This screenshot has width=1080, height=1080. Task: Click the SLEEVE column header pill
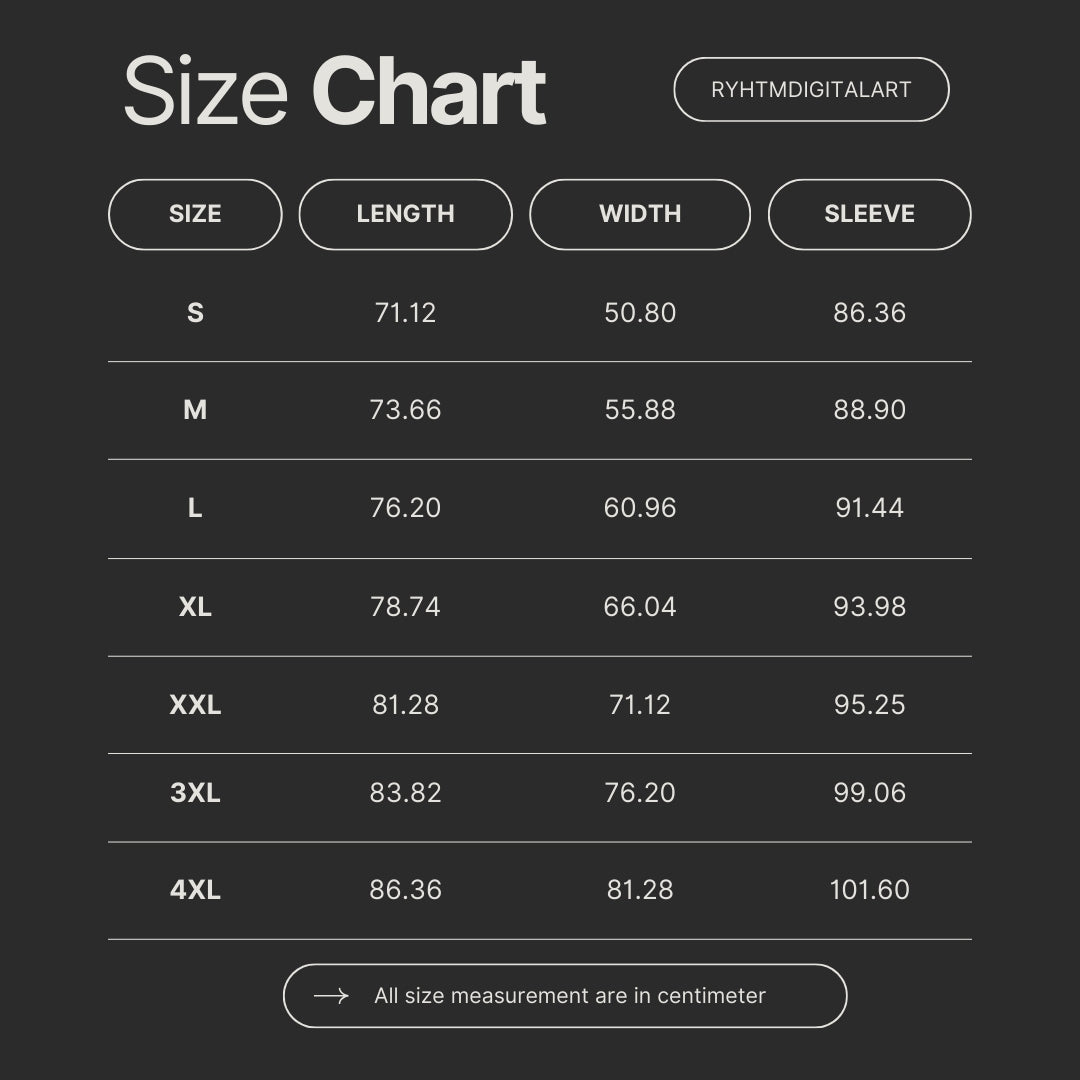point(869,214)
